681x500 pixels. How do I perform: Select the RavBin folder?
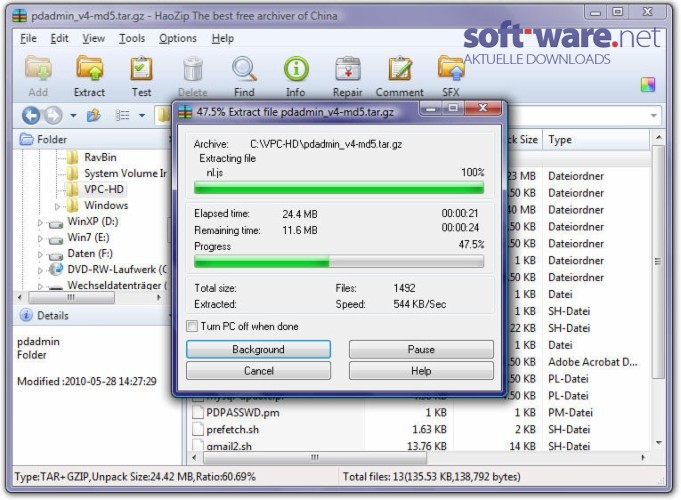point(100,157)
